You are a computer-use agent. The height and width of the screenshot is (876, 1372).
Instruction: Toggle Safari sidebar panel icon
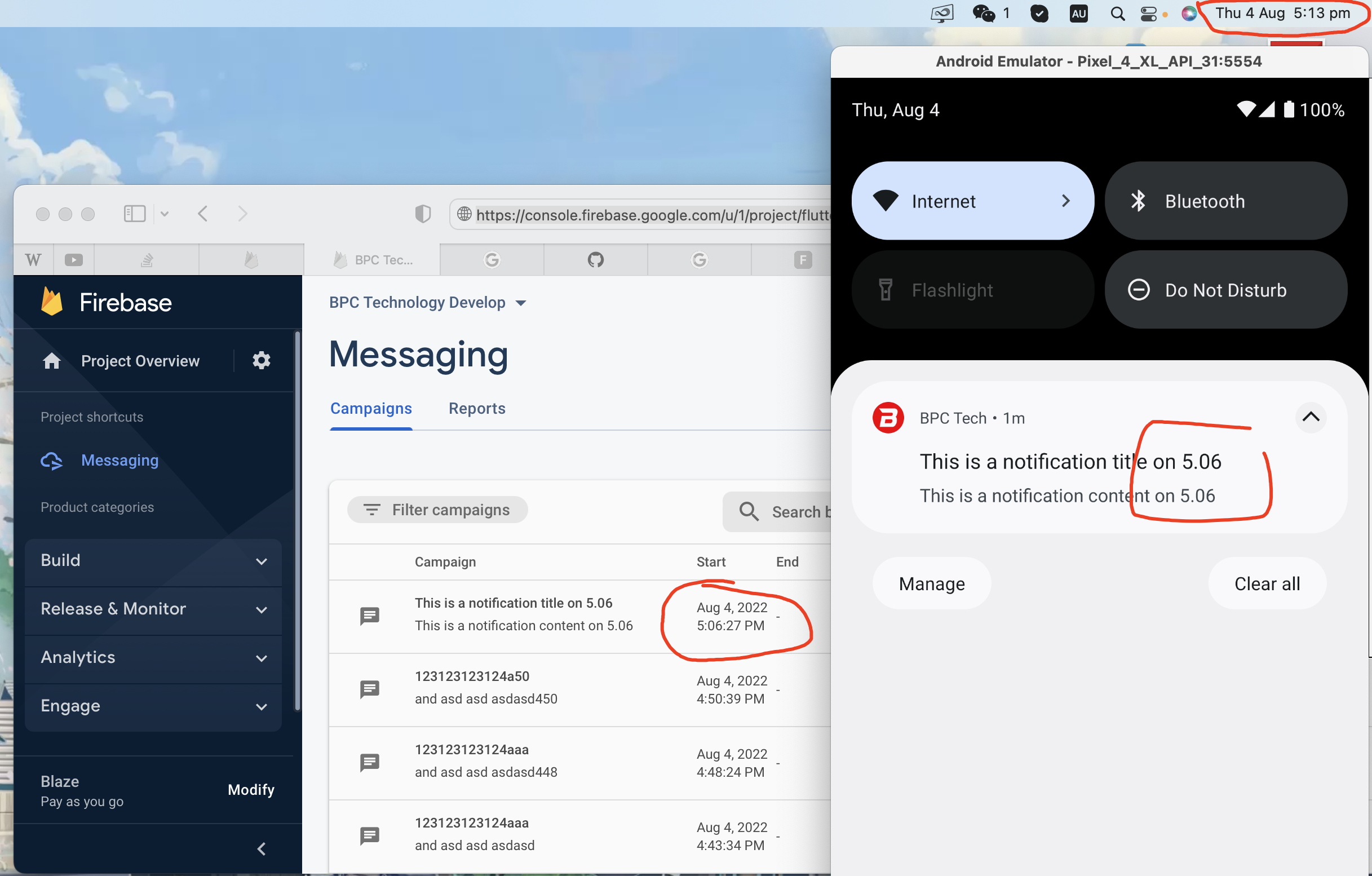135,214
